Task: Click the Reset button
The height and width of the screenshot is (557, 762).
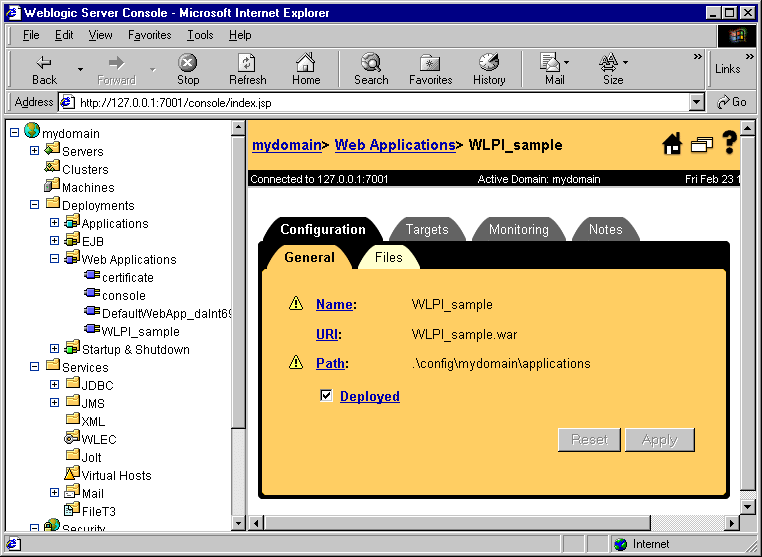Action: pos(589,440)
